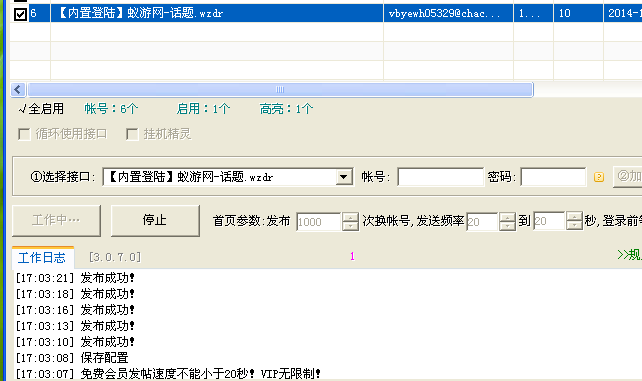Viewport: 642px width, 381px height.
Task: Toggle the 挂机精灵 checkbox
Action: click(x=132, y=134)
